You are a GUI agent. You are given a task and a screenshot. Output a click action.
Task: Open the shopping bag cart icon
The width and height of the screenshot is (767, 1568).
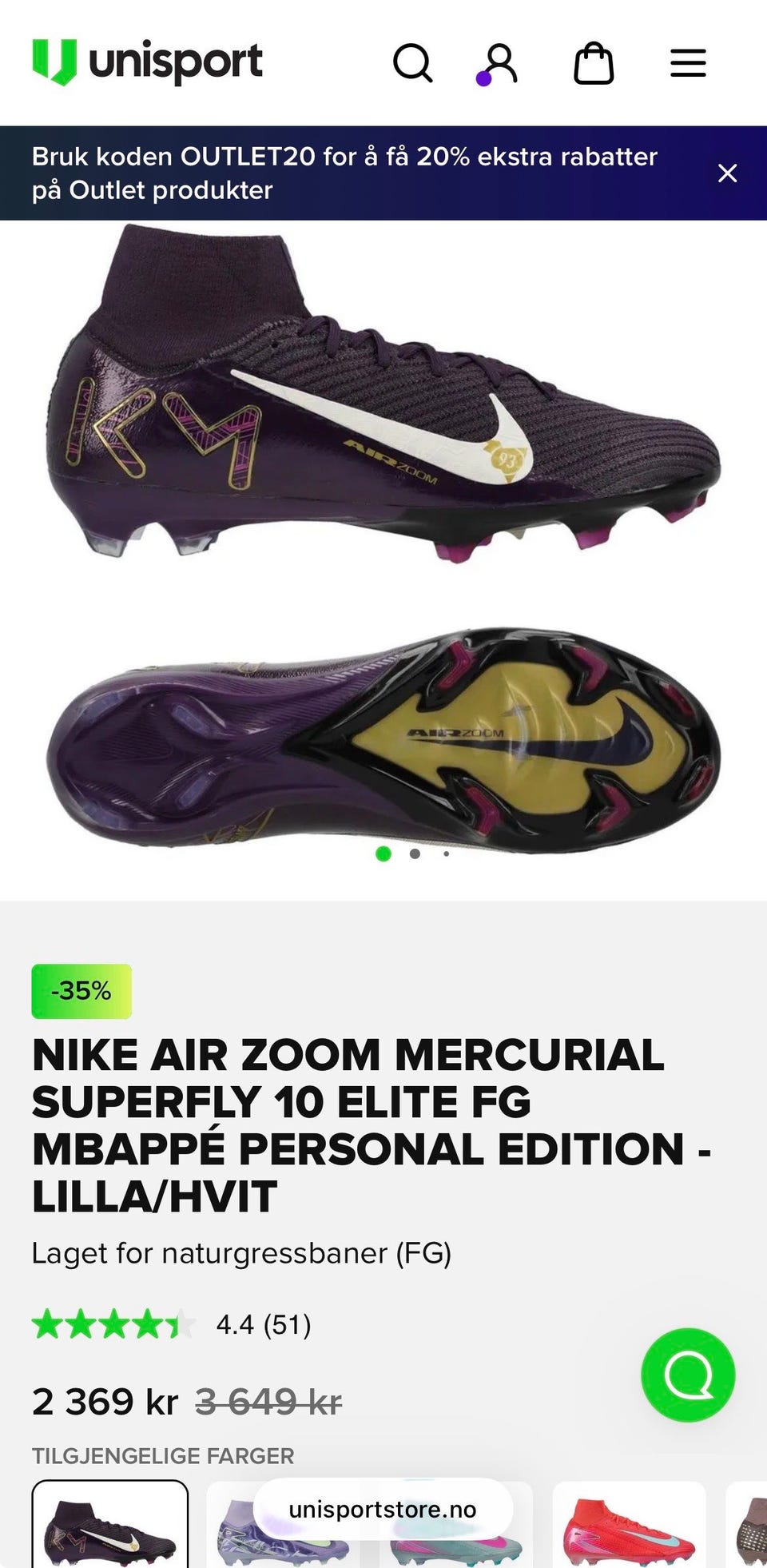(x=594, y=63)
